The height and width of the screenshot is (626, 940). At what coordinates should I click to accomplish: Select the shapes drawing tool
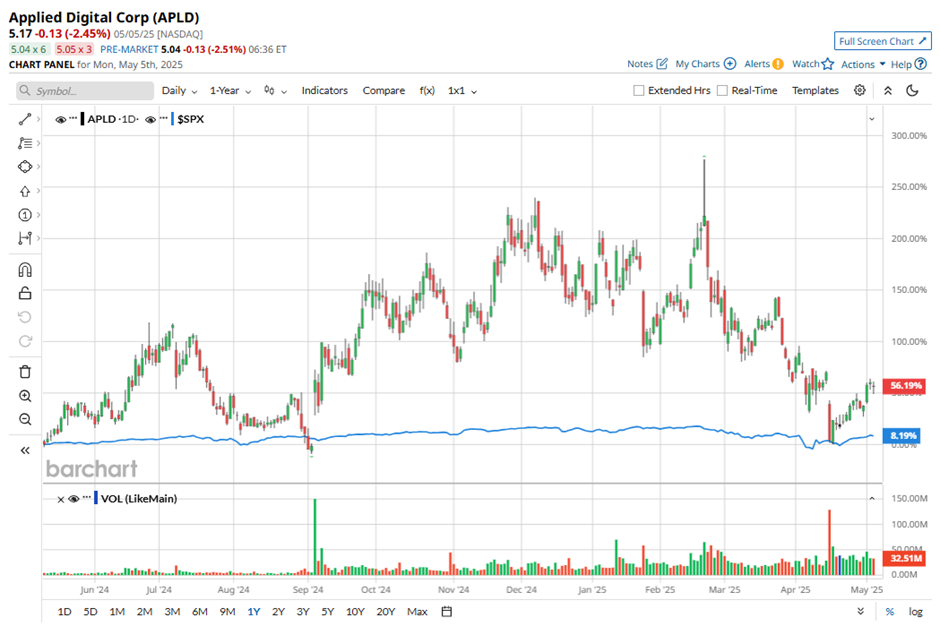point(25,167)
